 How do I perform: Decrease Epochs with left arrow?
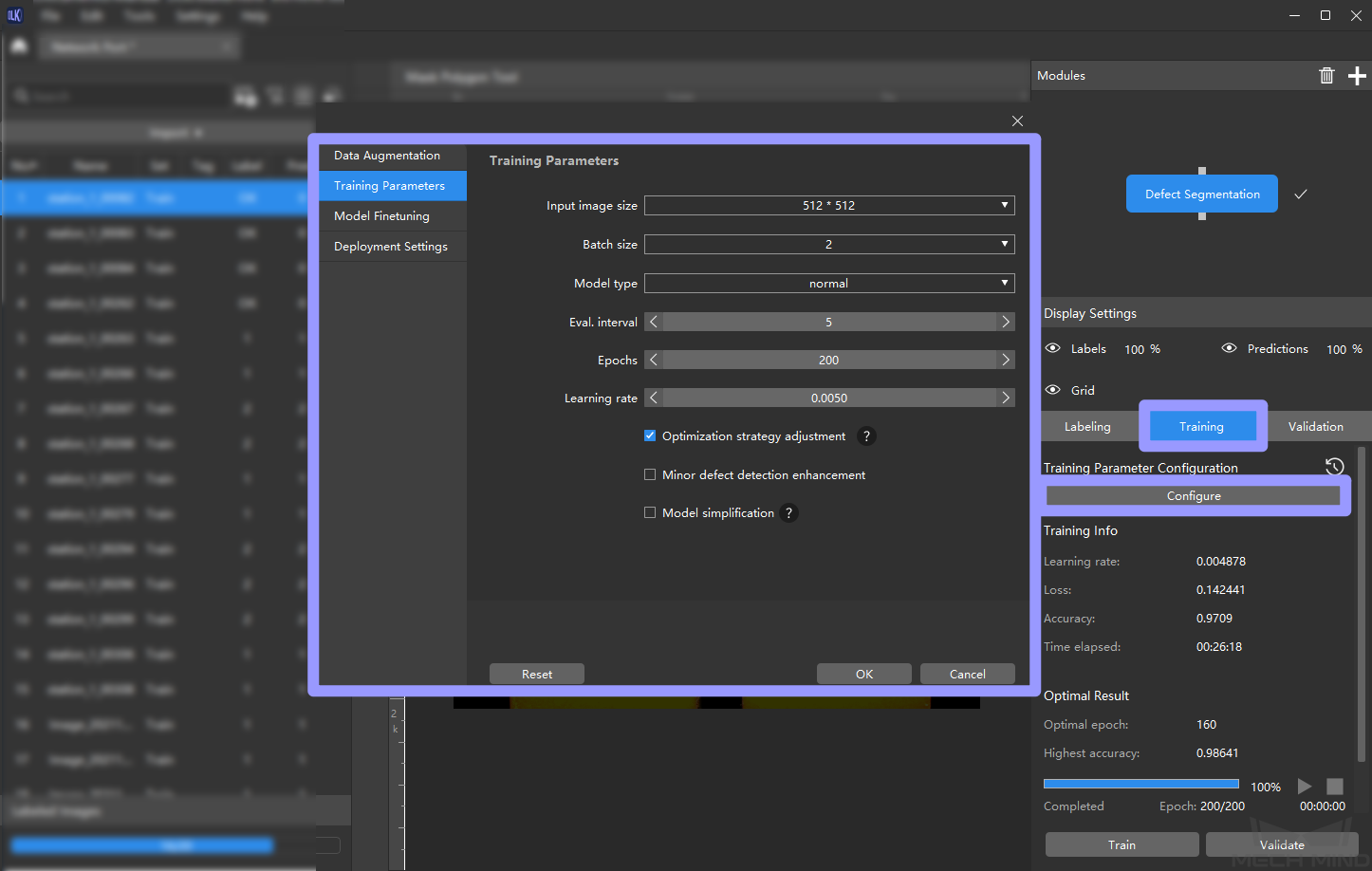(x=654, y=360)
